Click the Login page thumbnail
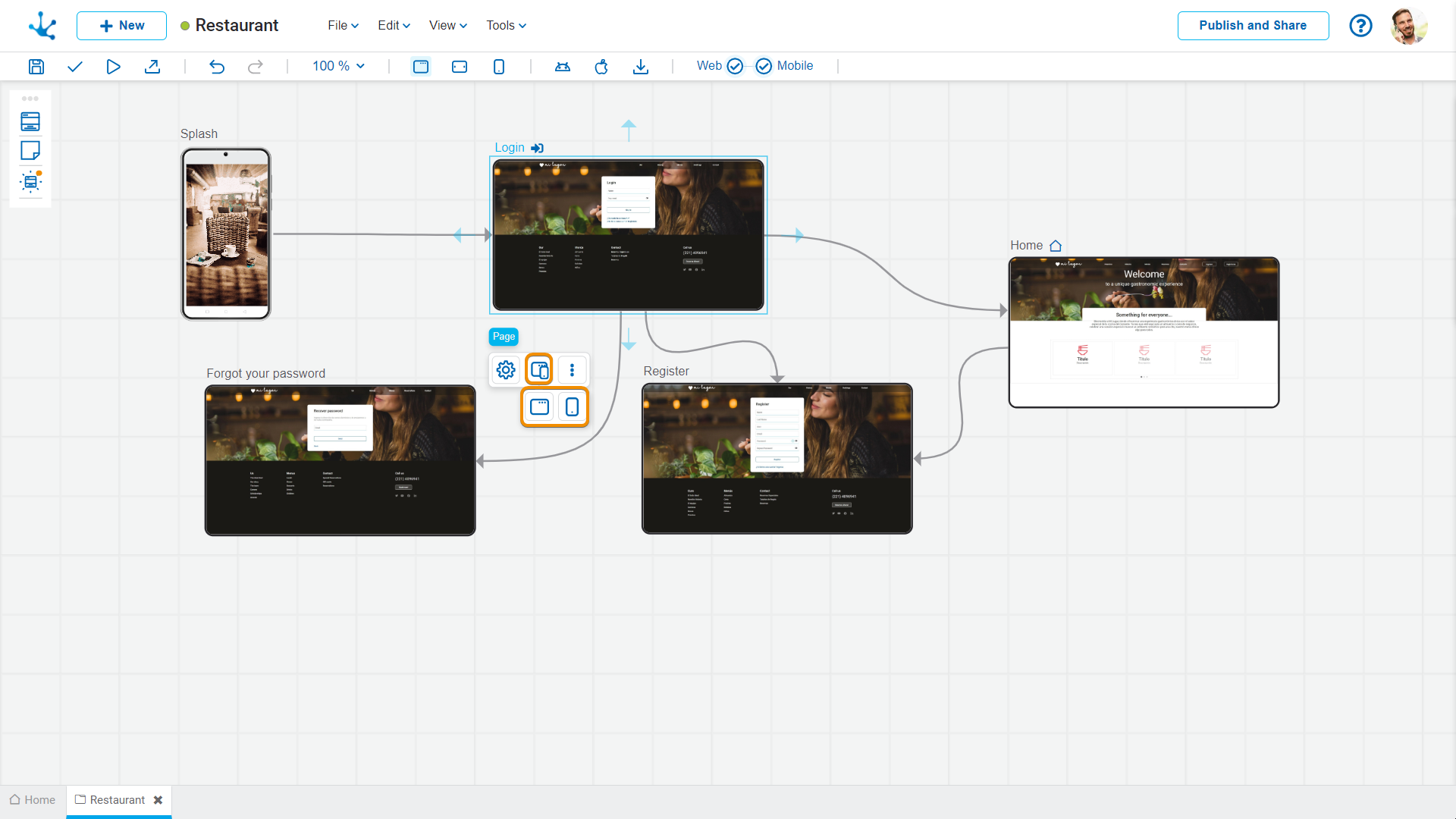Image resolution: width=1456 pixels, height=819 pixels. click(x=628, y=234)
